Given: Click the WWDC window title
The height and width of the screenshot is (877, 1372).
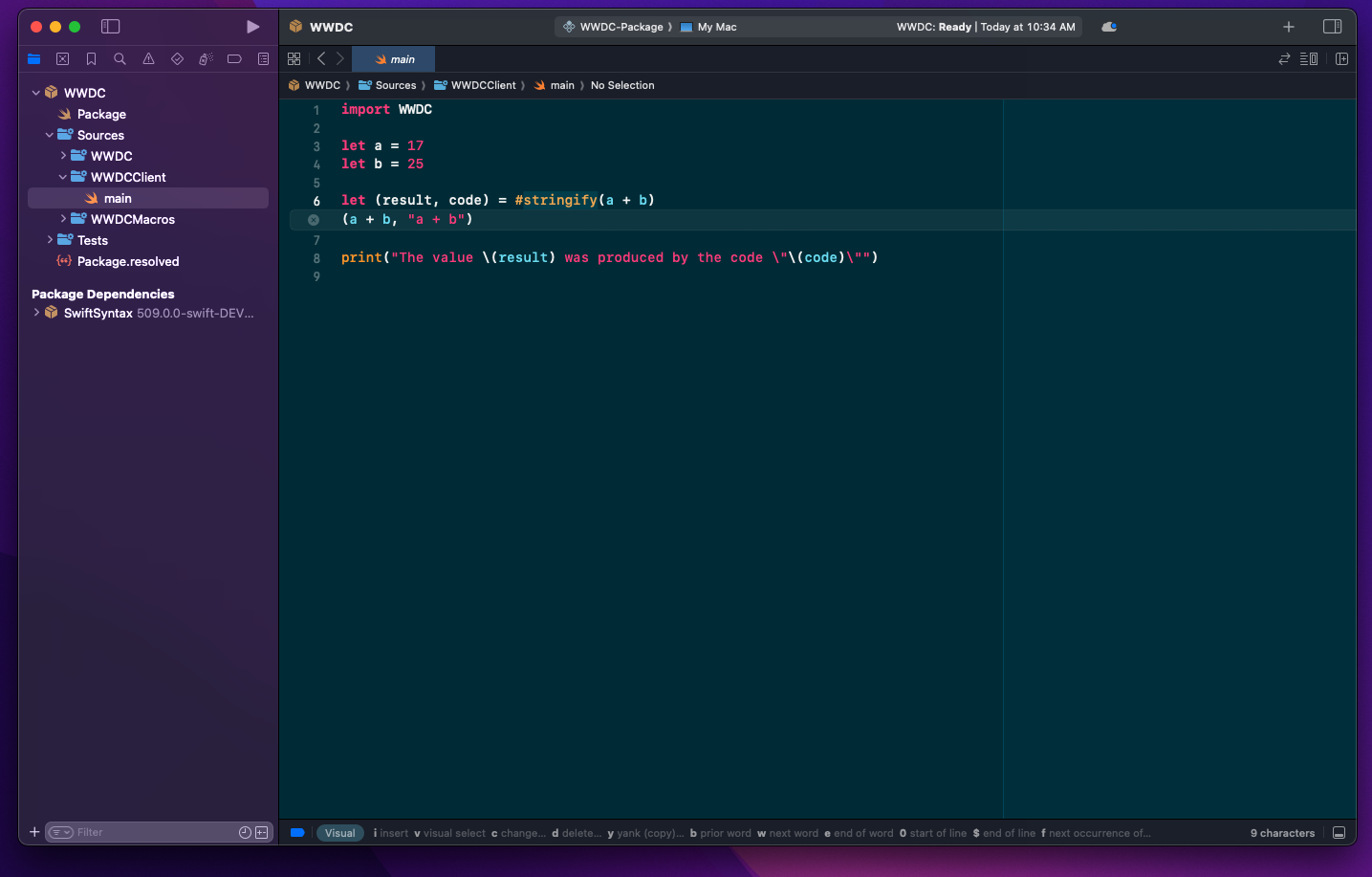Looking at the screenshot, I should [x=331, y=27].
